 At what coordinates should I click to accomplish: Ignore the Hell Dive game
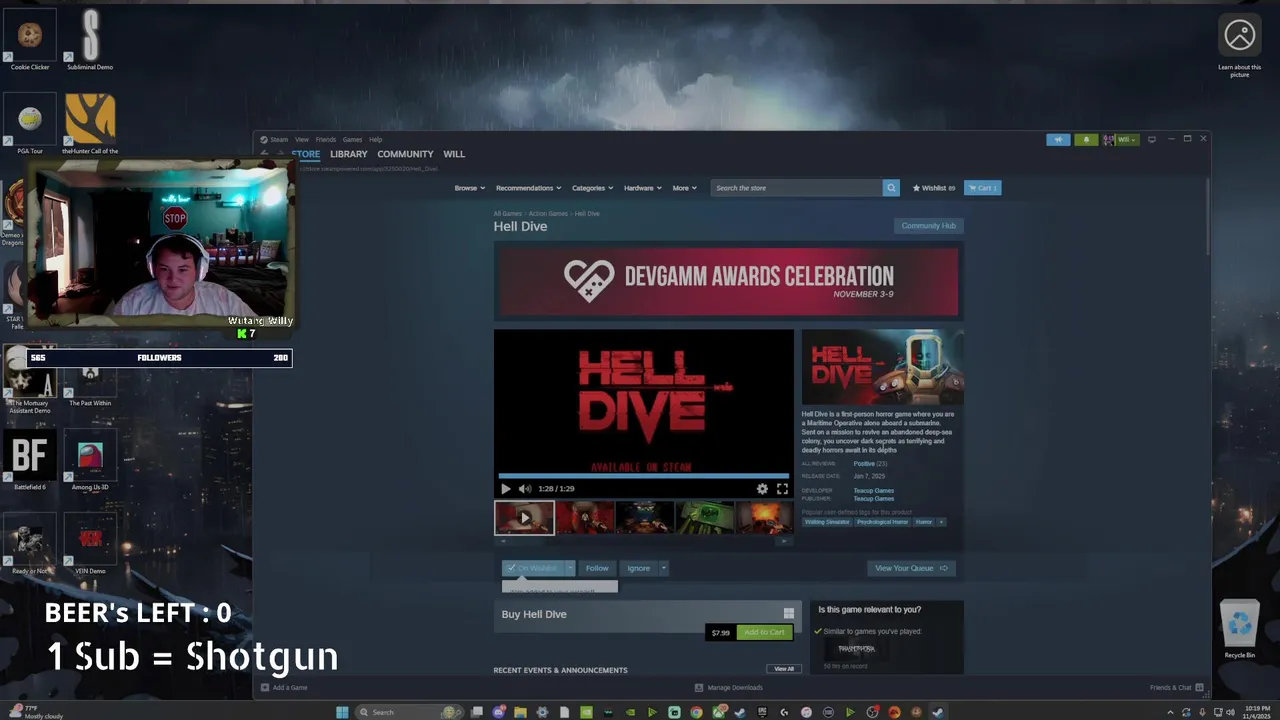click(x=638, y=568)
